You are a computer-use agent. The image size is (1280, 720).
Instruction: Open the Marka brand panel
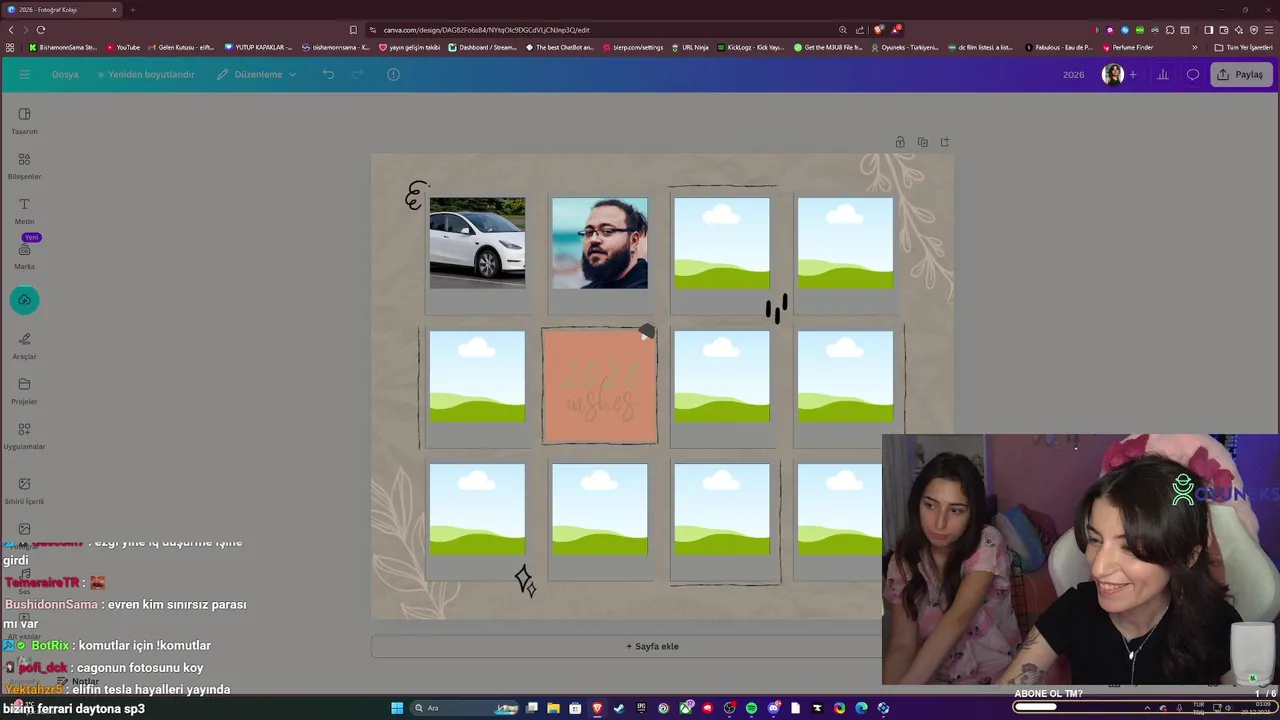coord(24,256)
